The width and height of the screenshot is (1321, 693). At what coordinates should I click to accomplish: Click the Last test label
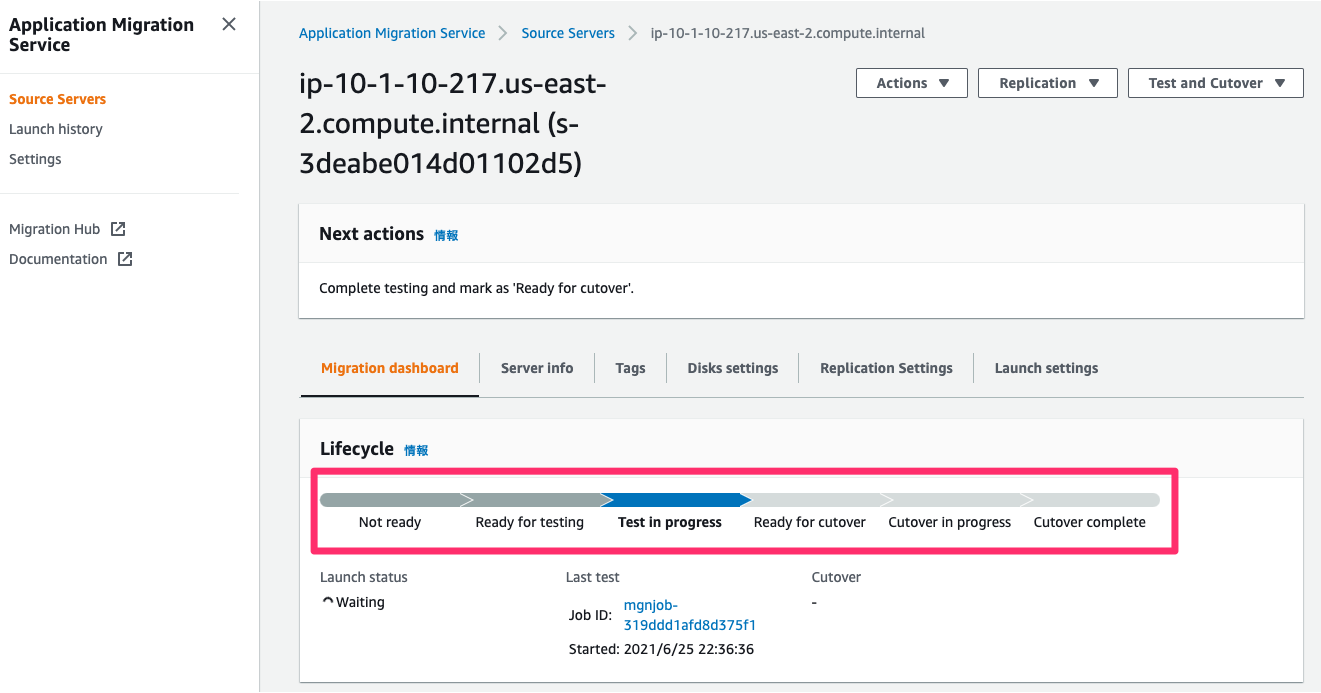593,577
